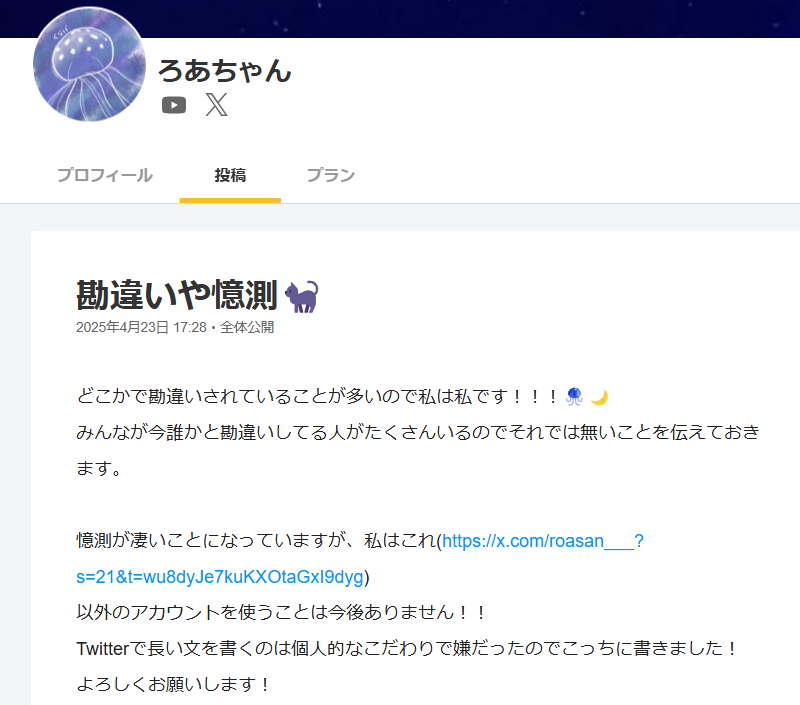This screenshot has height=705, width=800.
Task: Click the line 以外のアカウントを使うこと
Action: [x=282, y=612]
